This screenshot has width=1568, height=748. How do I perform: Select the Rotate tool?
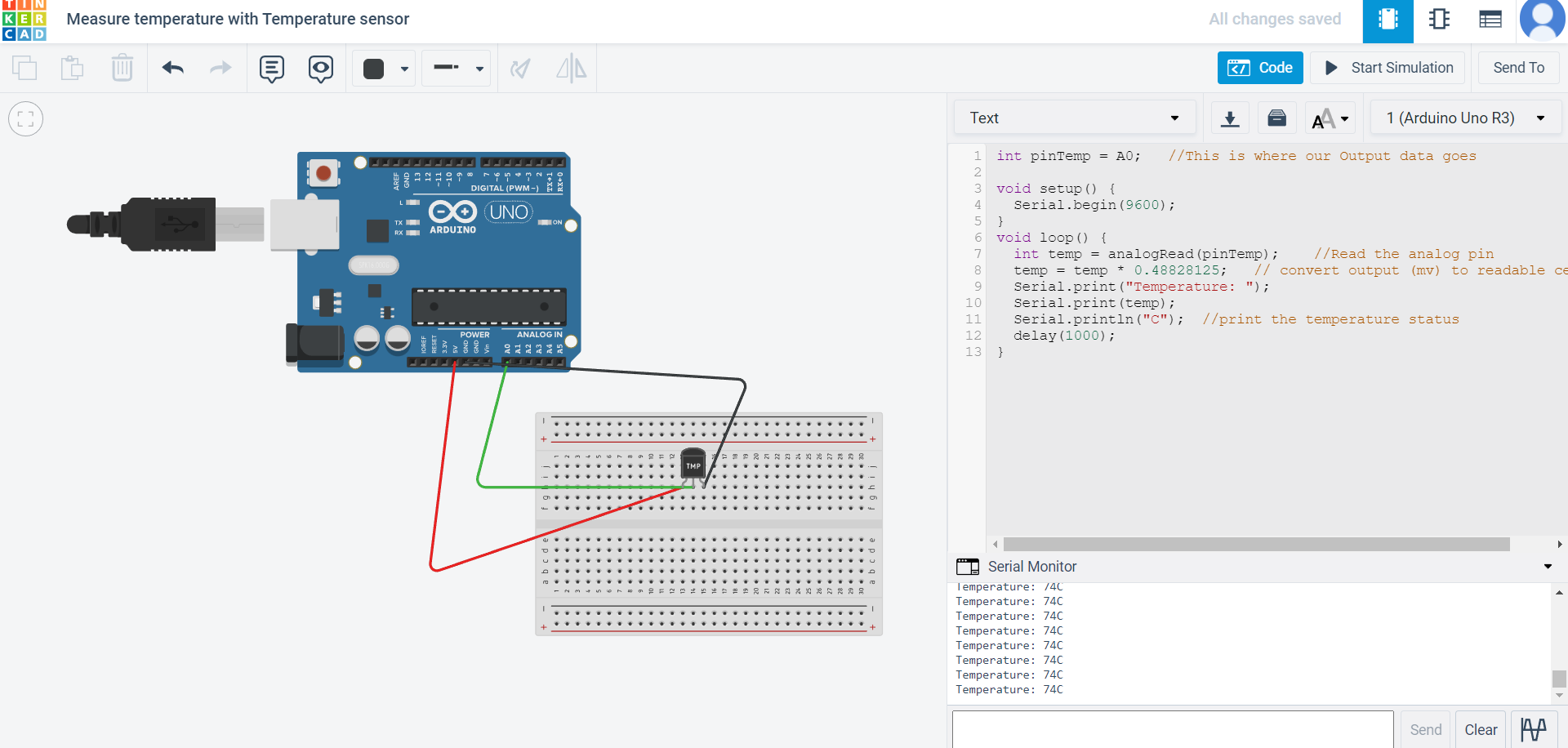[520, 69]
